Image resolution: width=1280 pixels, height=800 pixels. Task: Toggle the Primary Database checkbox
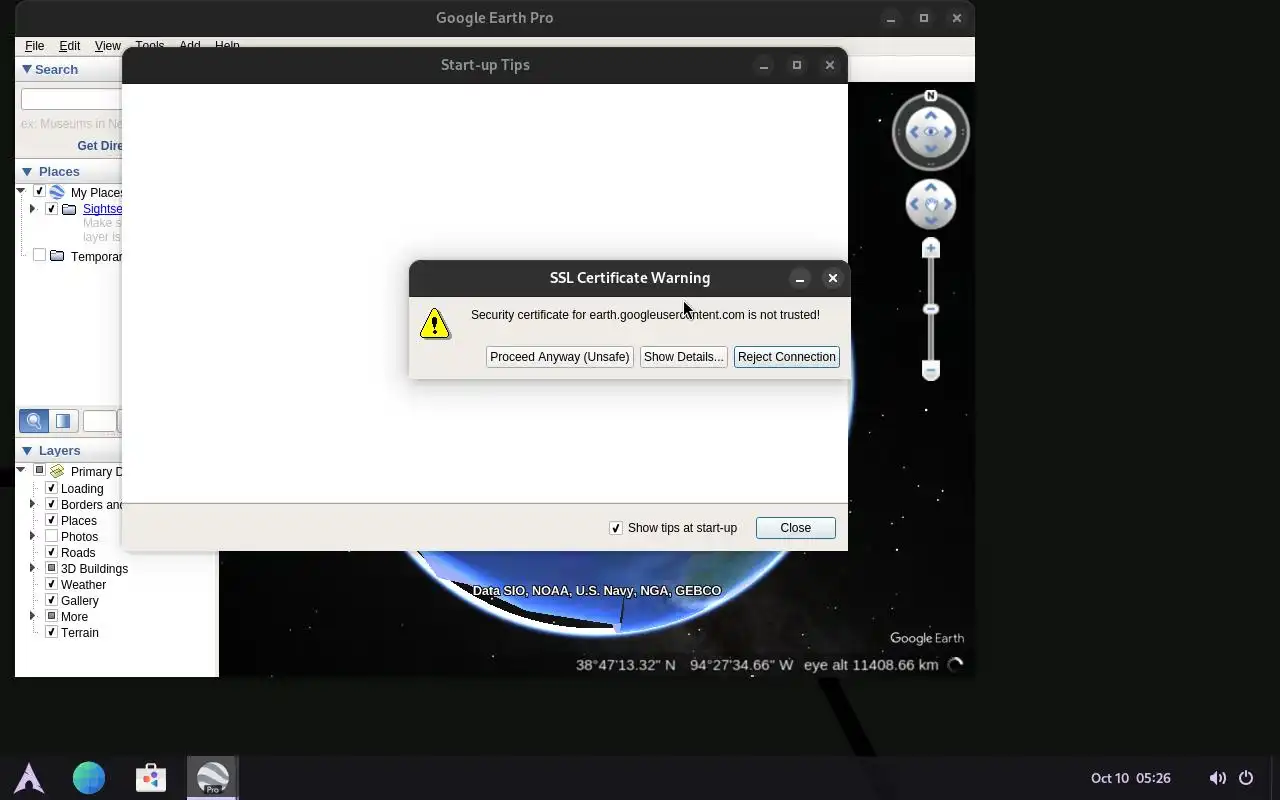tap(39, 471)
